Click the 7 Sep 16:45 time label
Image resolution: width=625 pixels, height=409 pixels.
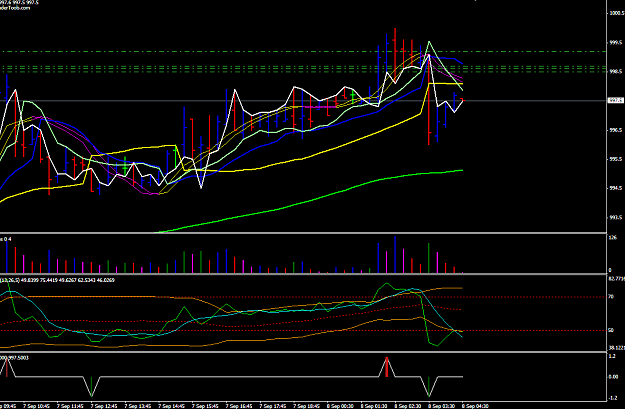pos(240,406)
